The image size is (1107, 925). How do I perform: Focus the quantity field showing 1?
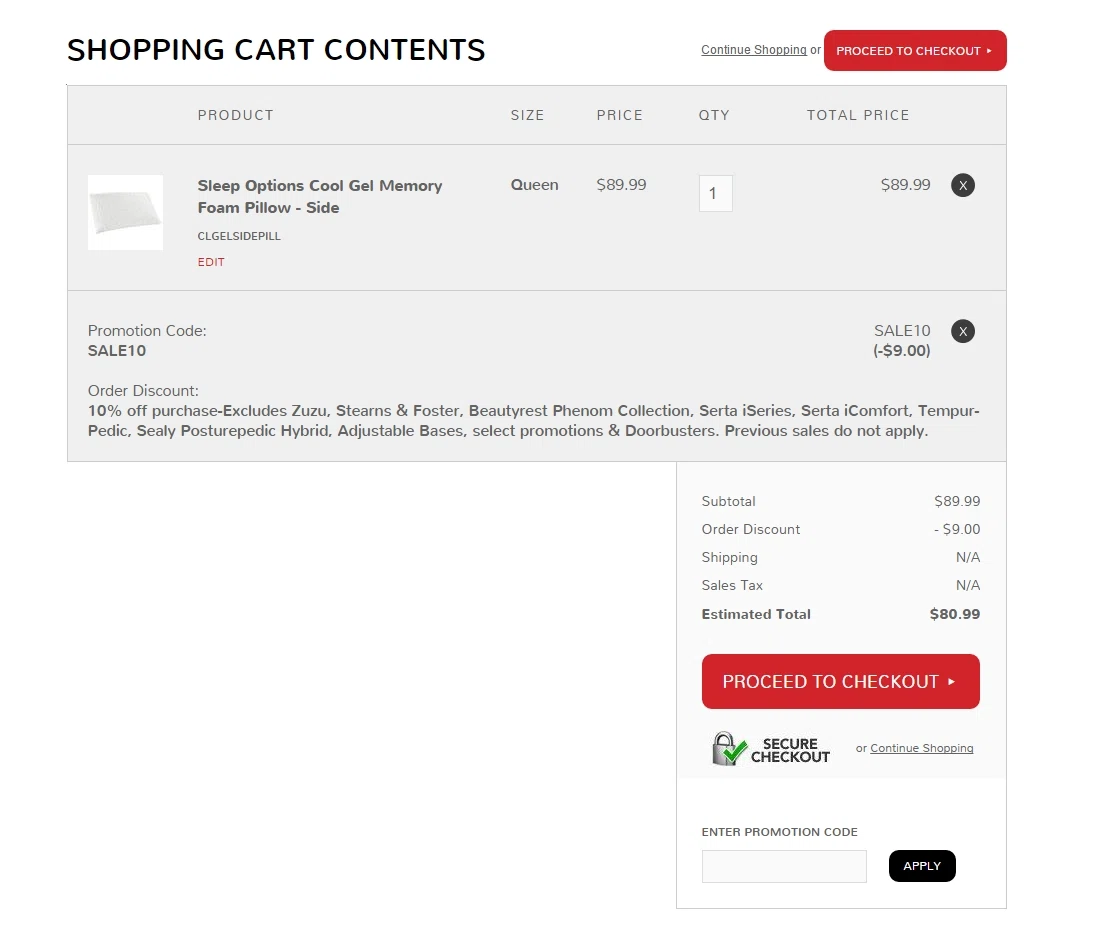[x=715, y=193]
